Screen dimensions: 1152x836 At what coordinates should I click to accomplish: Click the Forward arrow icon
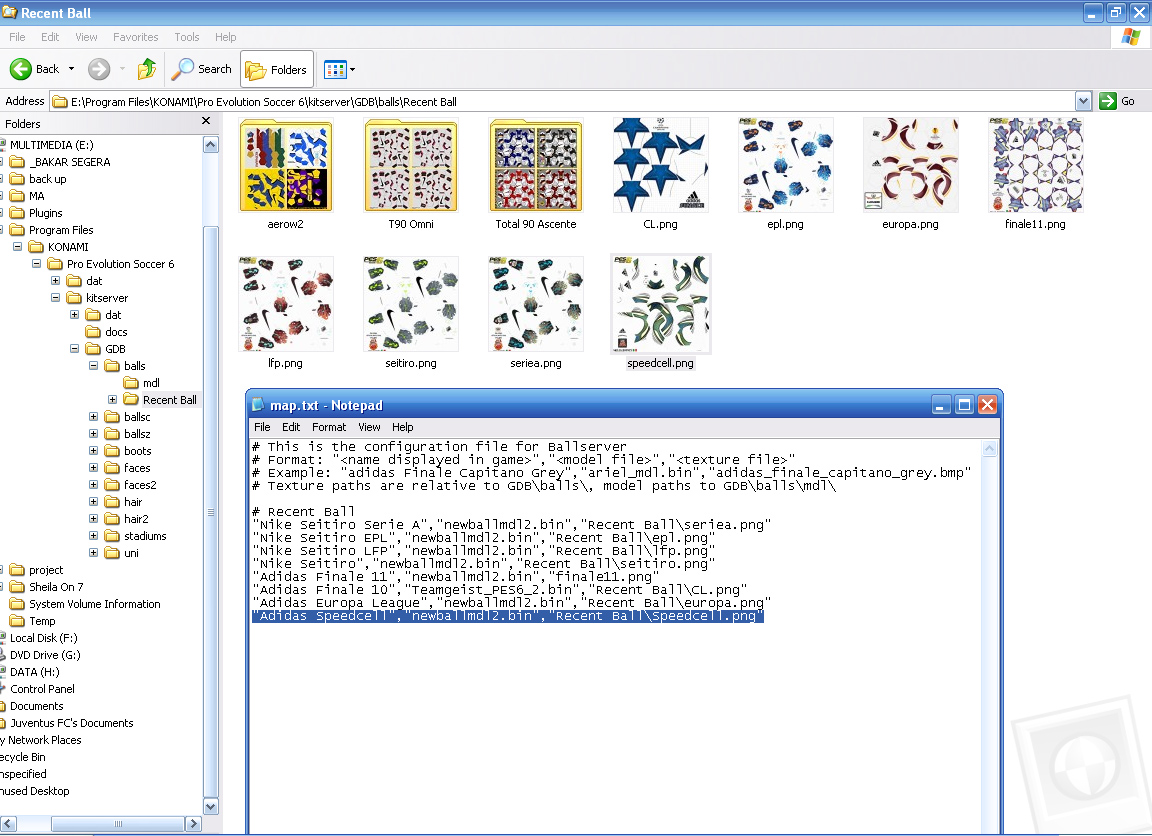(x=98, y=69)
